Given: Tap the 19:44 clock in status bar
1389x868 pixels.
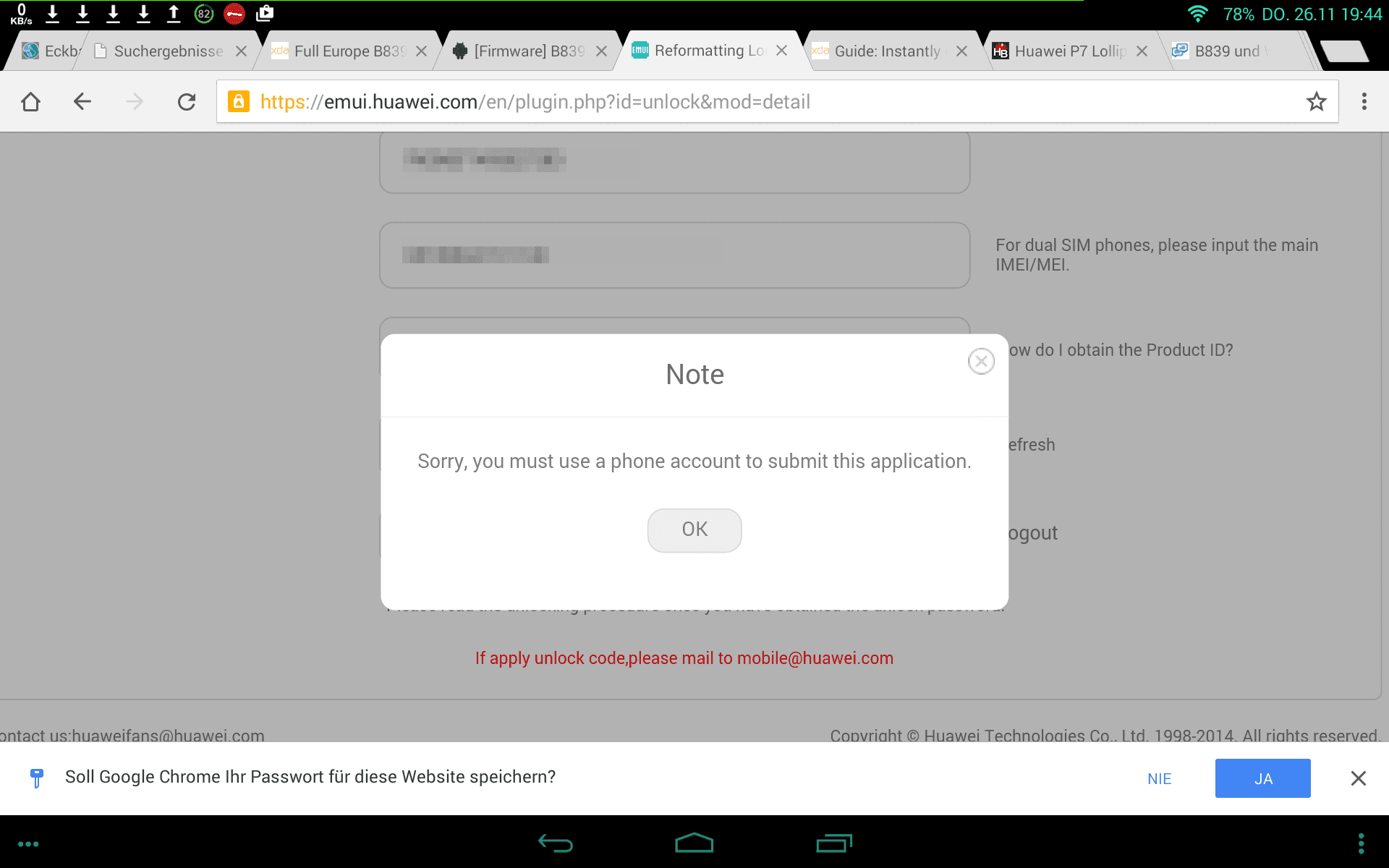Looking at the screenshot, I should coord(1362,14).
